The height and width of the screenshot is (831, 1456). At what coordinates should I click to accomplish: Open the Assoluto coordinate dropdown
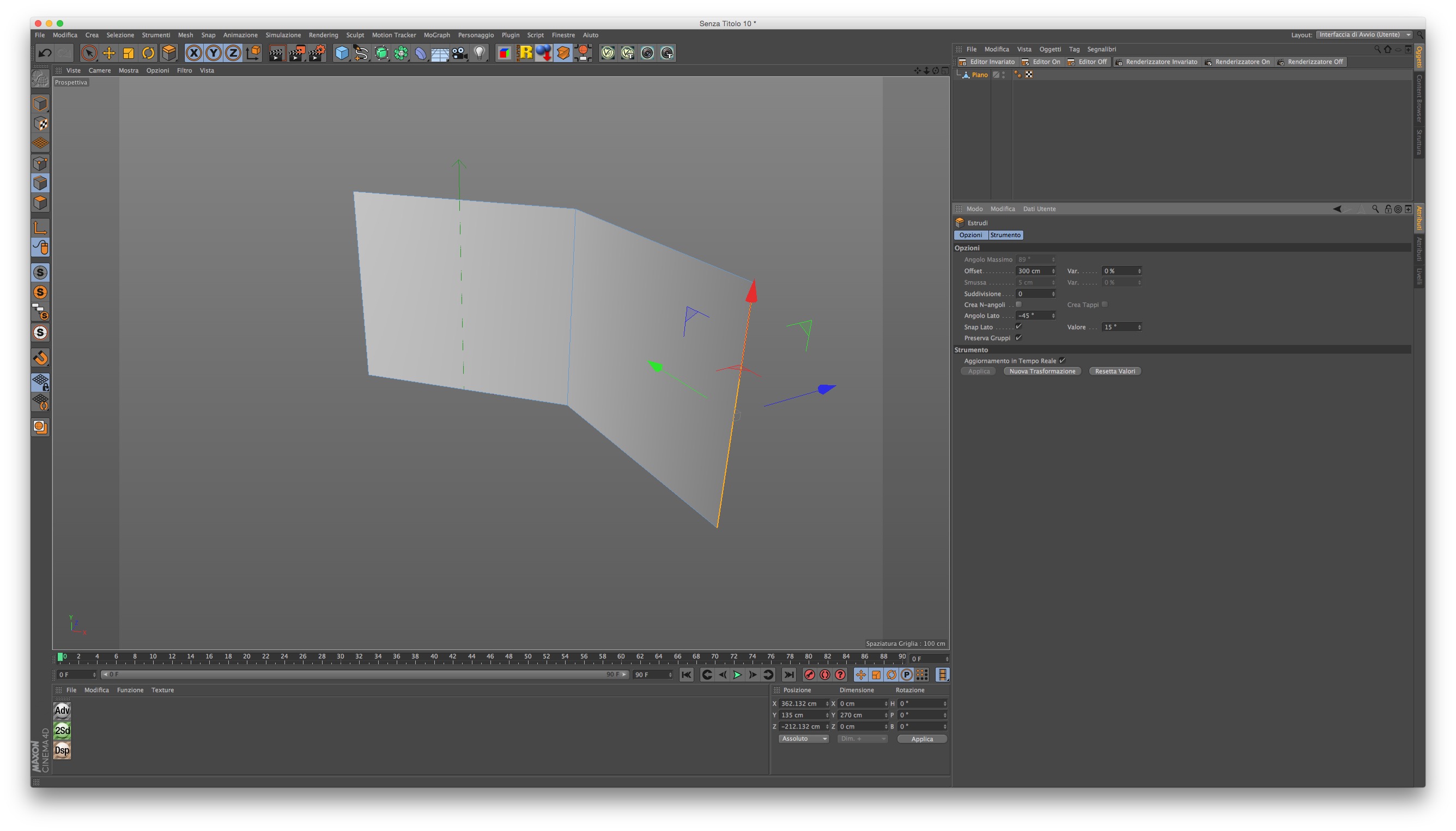(x=803, y=738)
